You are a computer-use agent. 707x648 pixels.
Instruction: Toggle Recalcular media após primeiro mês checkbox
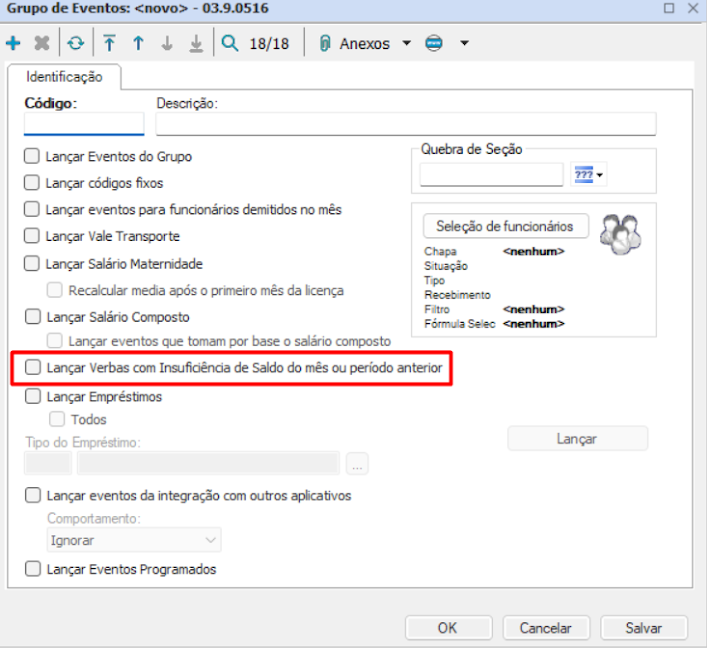coord(55,290)
